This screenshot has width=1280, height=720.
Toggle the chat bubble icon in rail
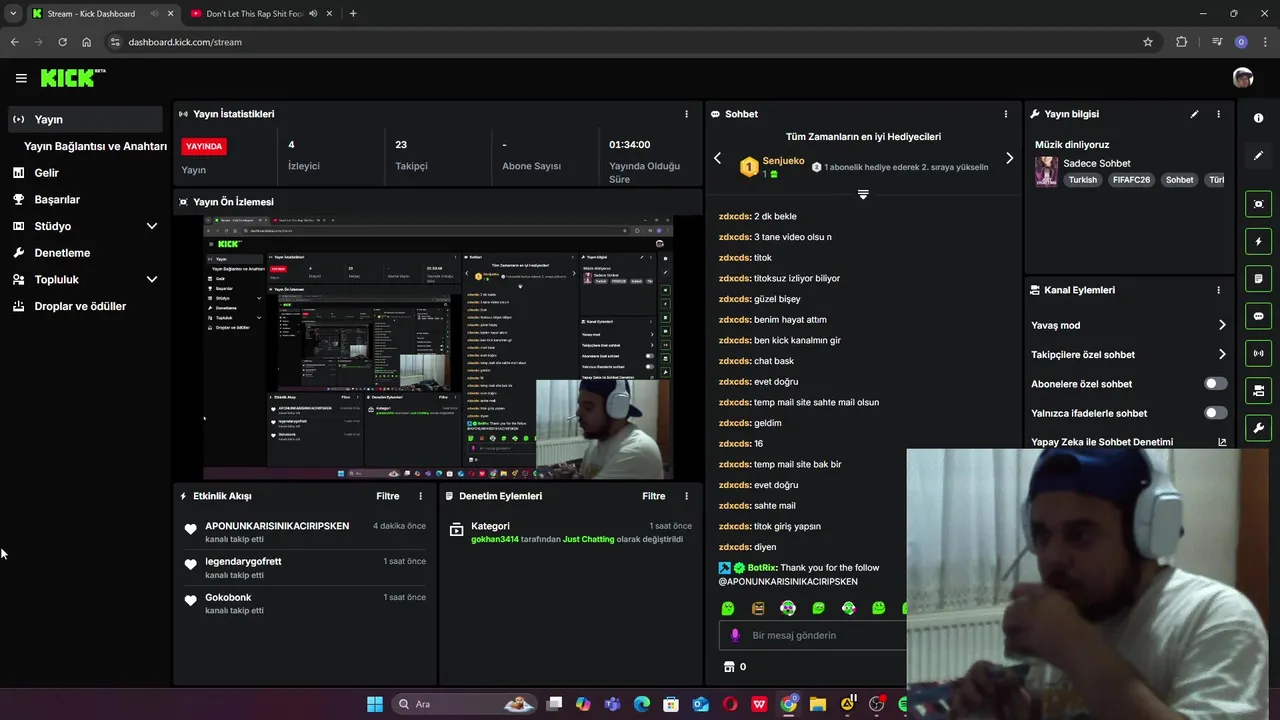(1258, 316)
